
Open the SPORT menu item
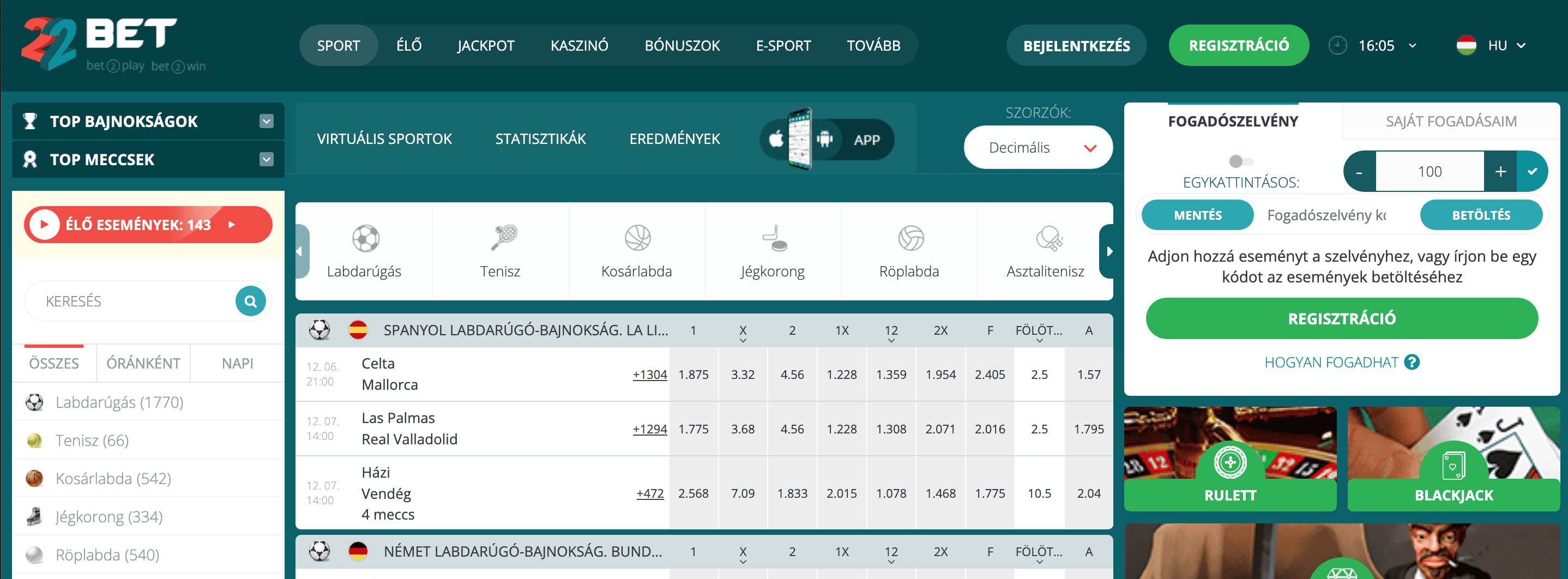click(339, 46)
